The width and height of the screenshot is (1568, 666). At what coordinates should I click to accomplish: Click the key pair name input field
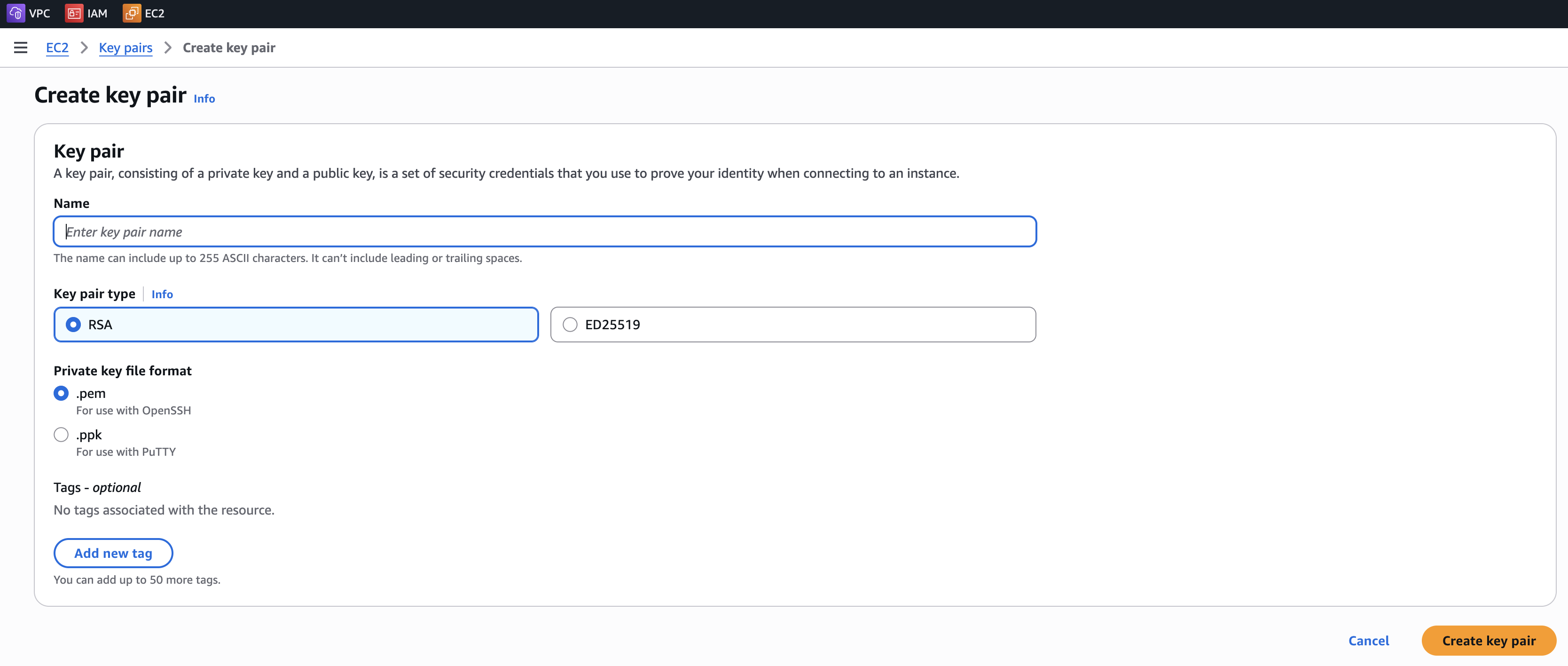pyautogui.click(x=543, y=231)
